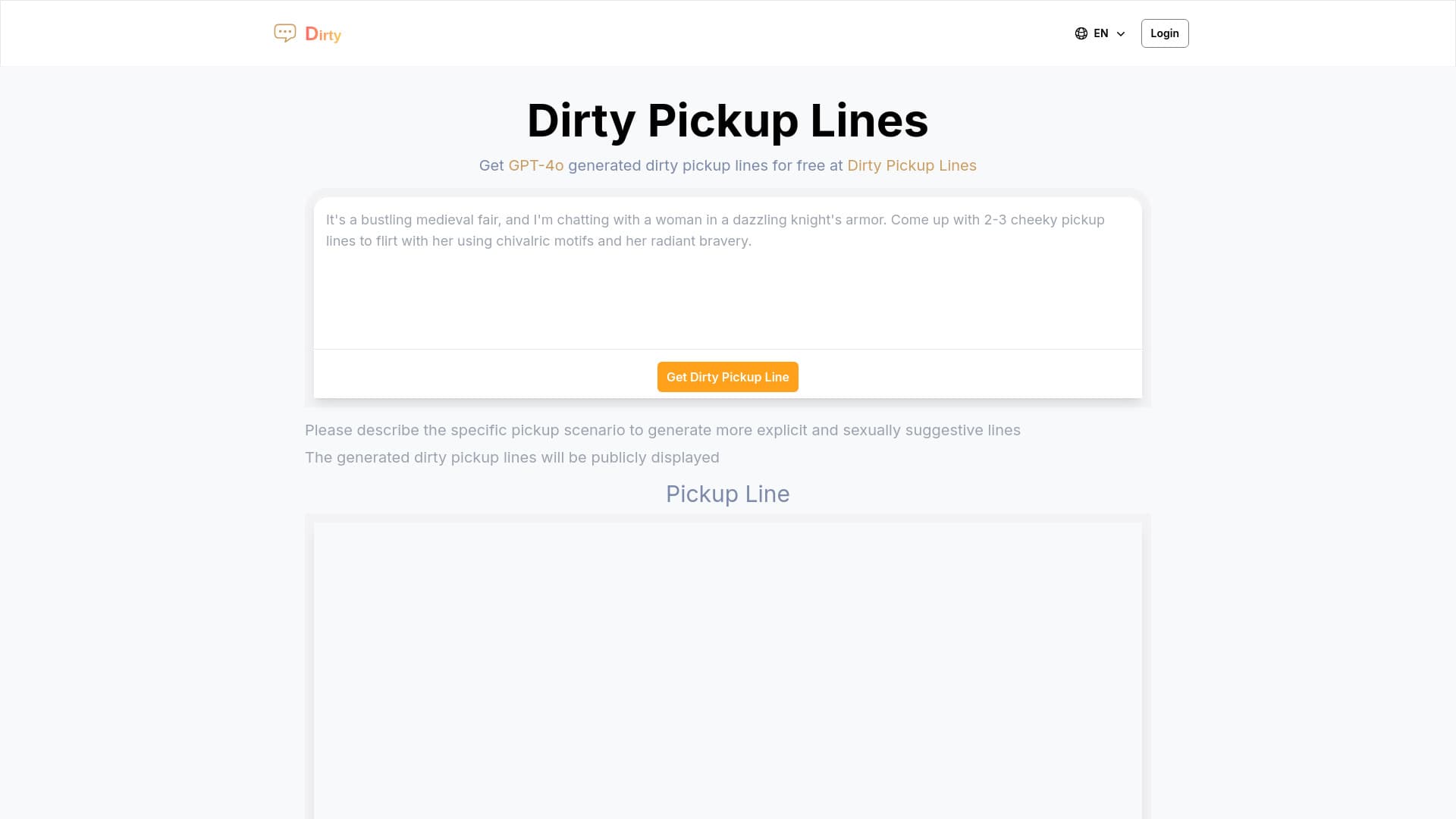Click 'Get Dirty Pickup Line' button
This screenshot has width=1456, height=819.
(727, 377)
